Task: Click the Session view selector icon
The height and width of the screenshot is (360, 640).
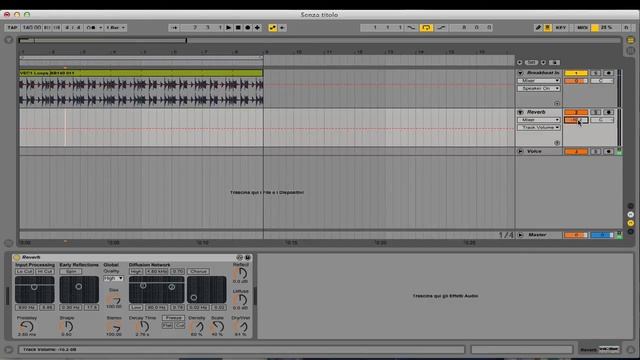Action: pos(631,51)
